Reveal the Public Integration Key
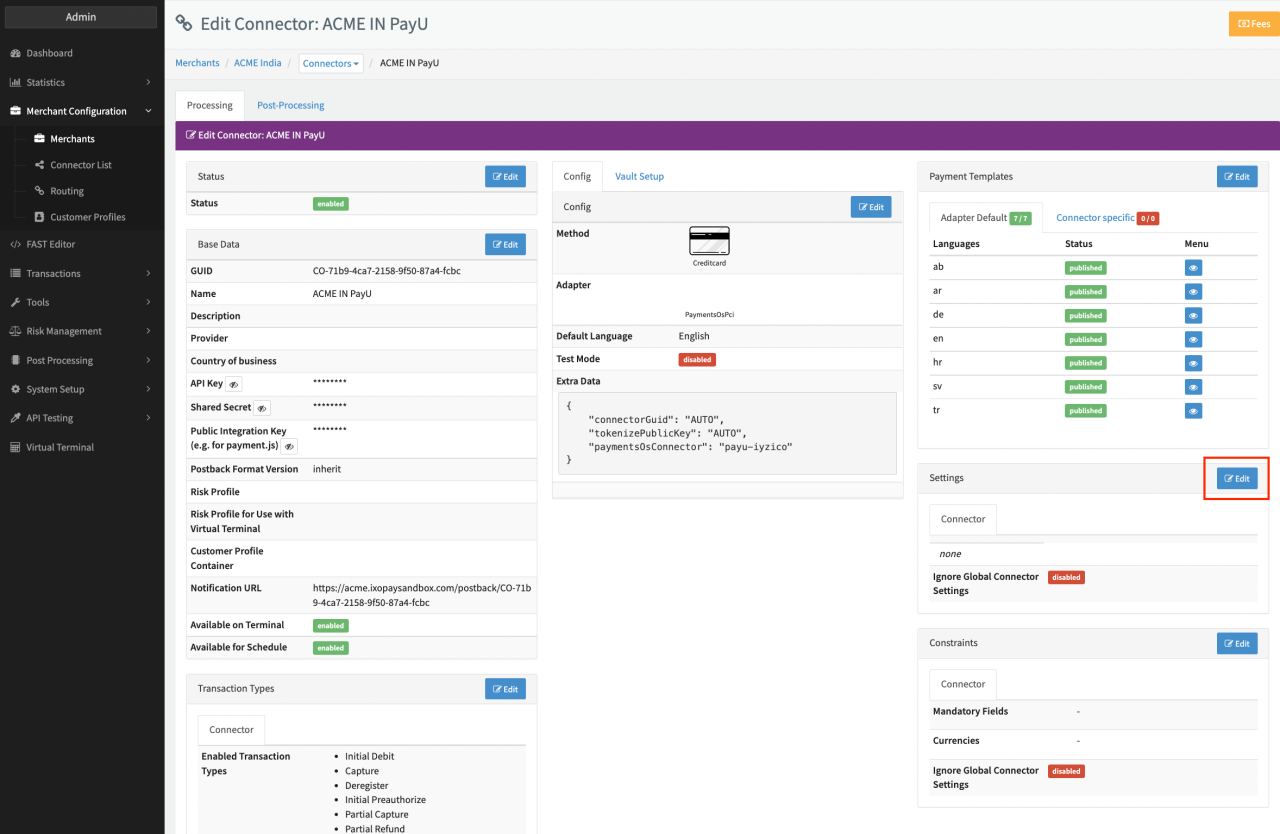This screenshot has height=834, width=1280. point(289,446)
